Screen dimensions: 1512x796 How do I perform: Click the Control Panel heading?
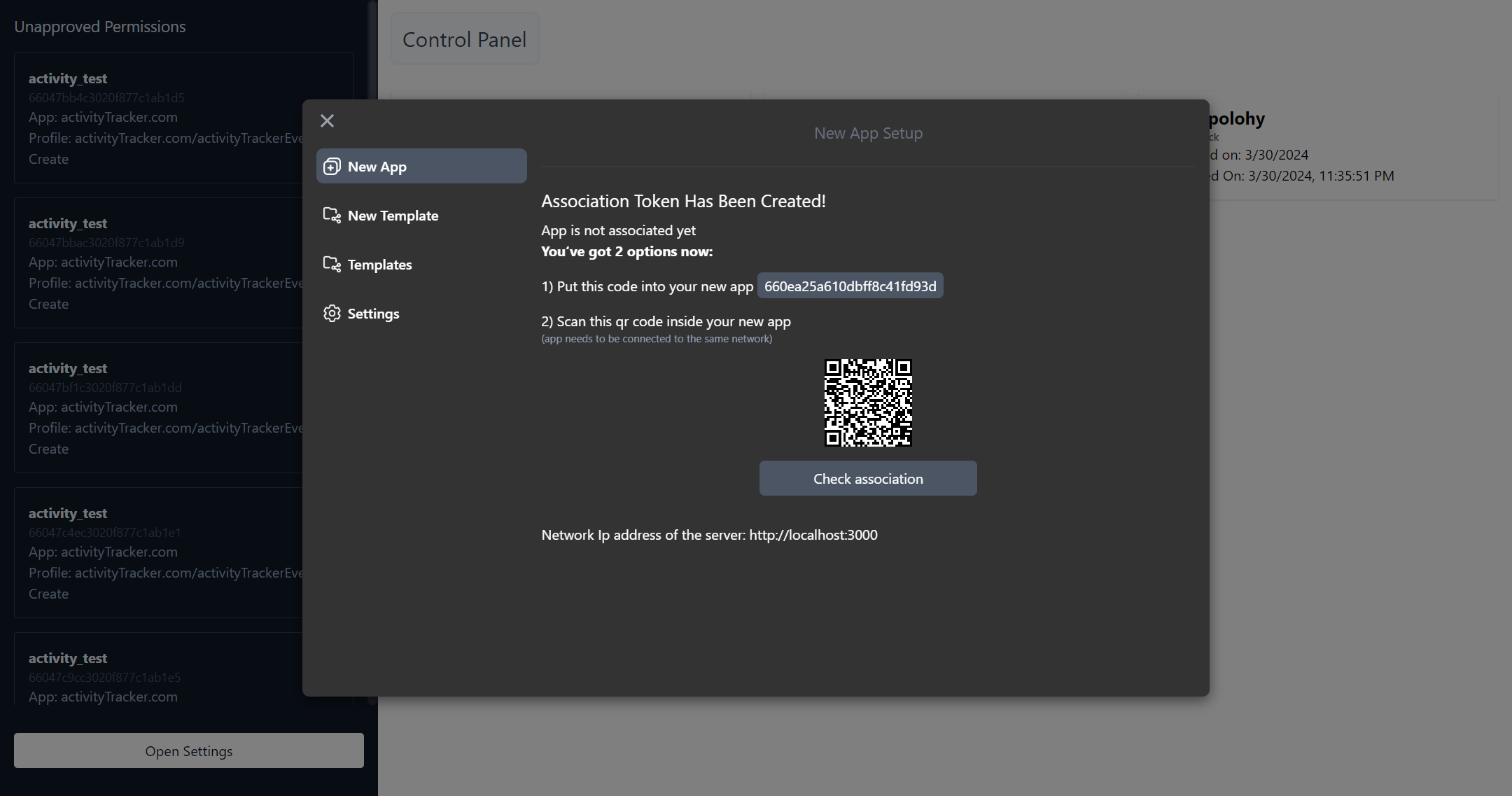[x=464, y=39]
